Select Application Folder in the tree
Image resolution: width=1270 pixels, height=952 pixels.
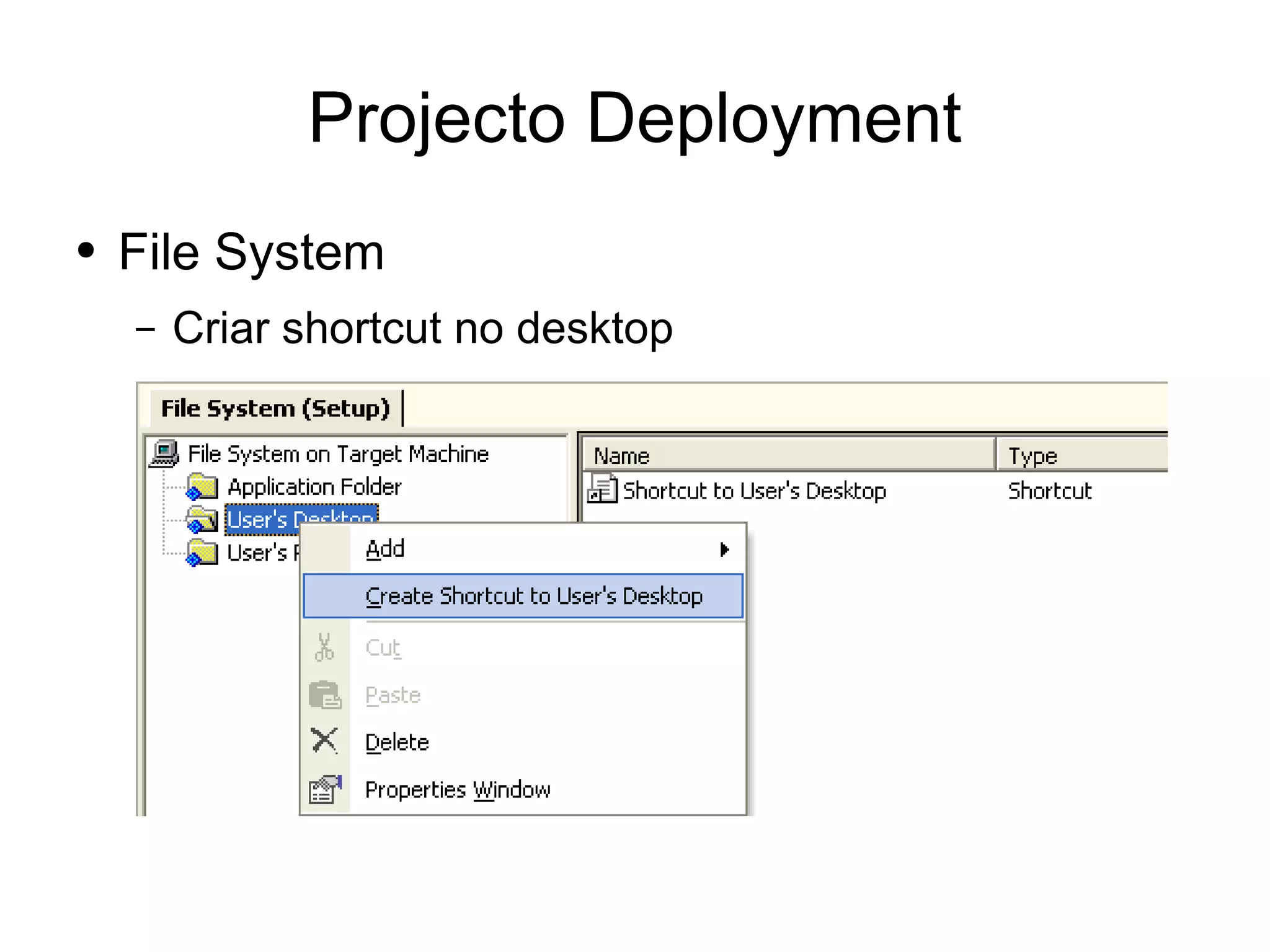(314, 487)
